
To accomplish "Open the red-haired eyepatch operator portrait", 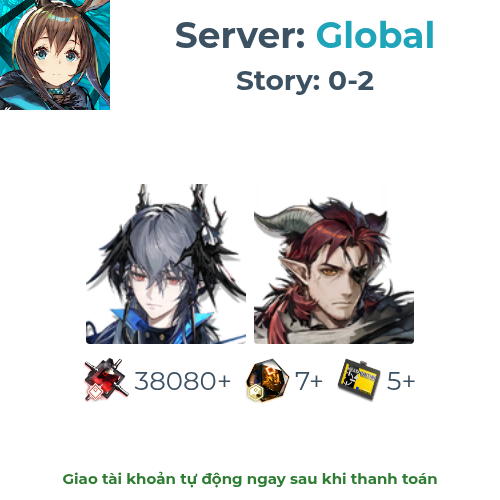I will [x=334, y=264].
